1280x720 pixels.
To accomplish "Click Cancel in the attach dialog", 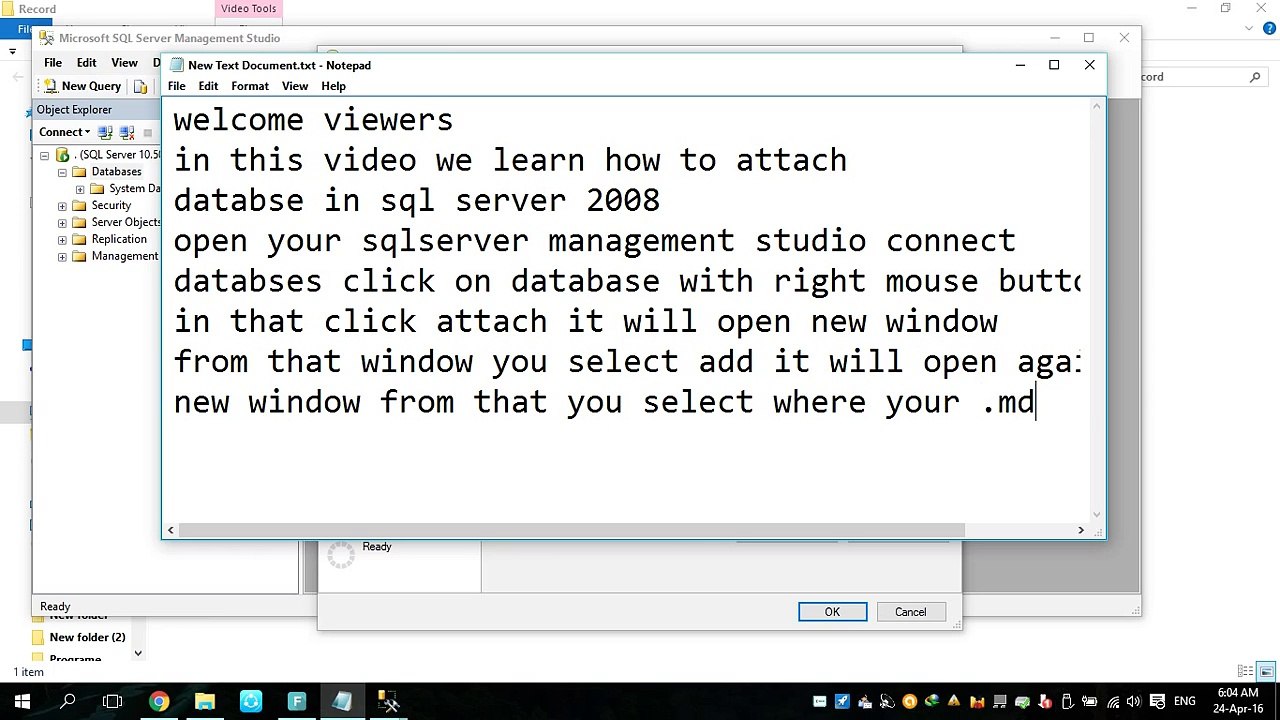I will click(x=911, y=612).
